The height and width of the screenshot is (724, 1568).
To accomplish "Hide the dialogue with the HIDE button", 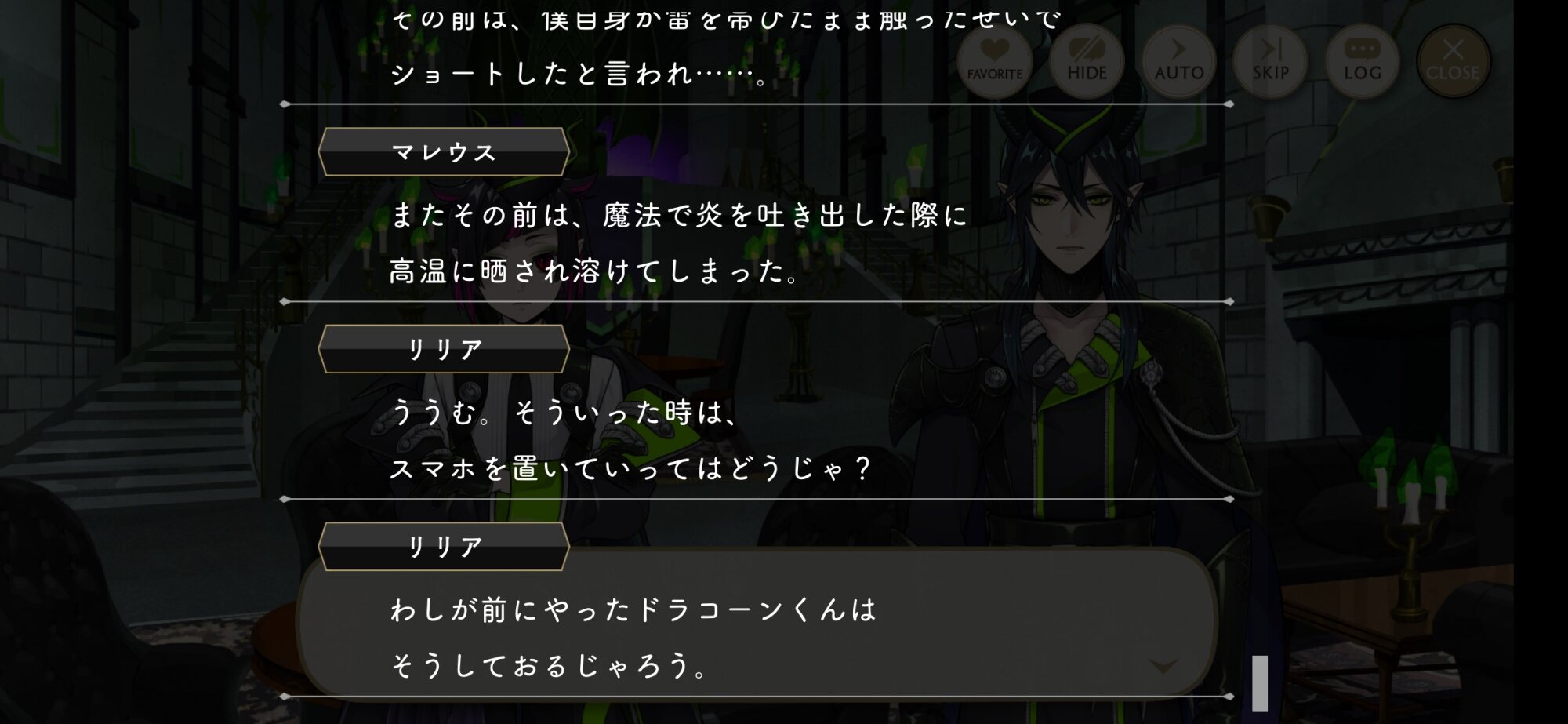I will click(1087, 61).
